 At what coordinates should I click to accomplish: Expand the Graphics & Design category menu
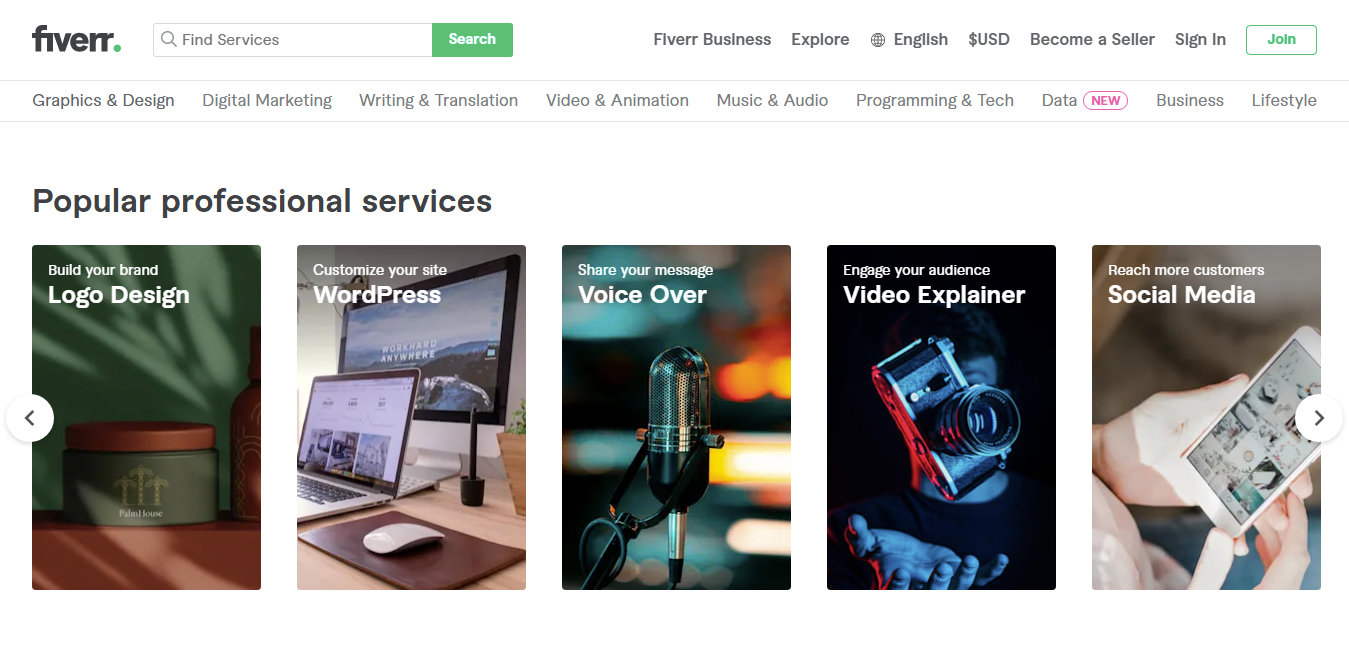103,100
